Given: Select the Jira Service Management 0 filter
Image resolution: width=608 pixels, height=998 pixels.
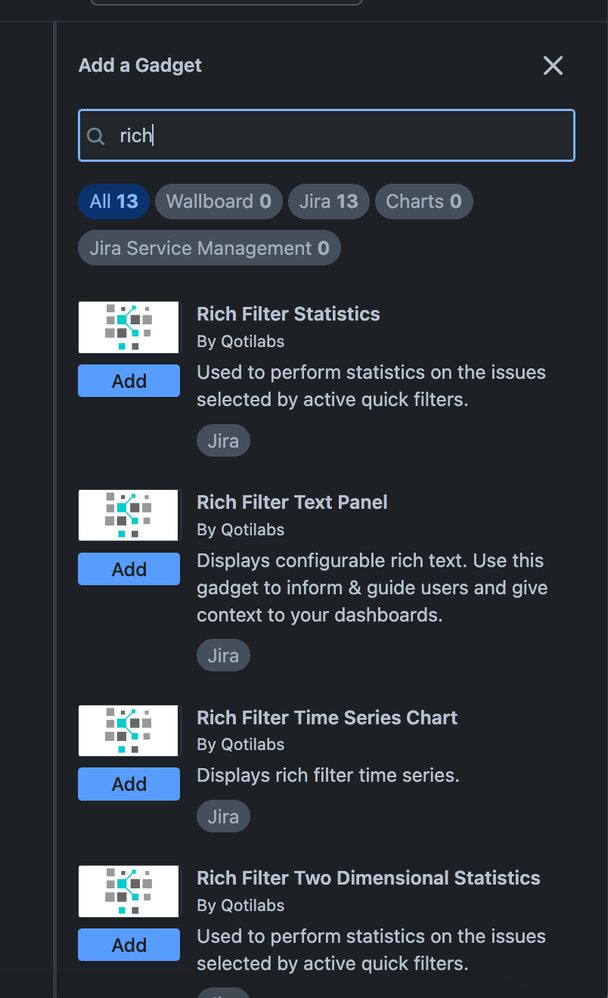Looking at the screenshot, I should (x=209, y=248).
